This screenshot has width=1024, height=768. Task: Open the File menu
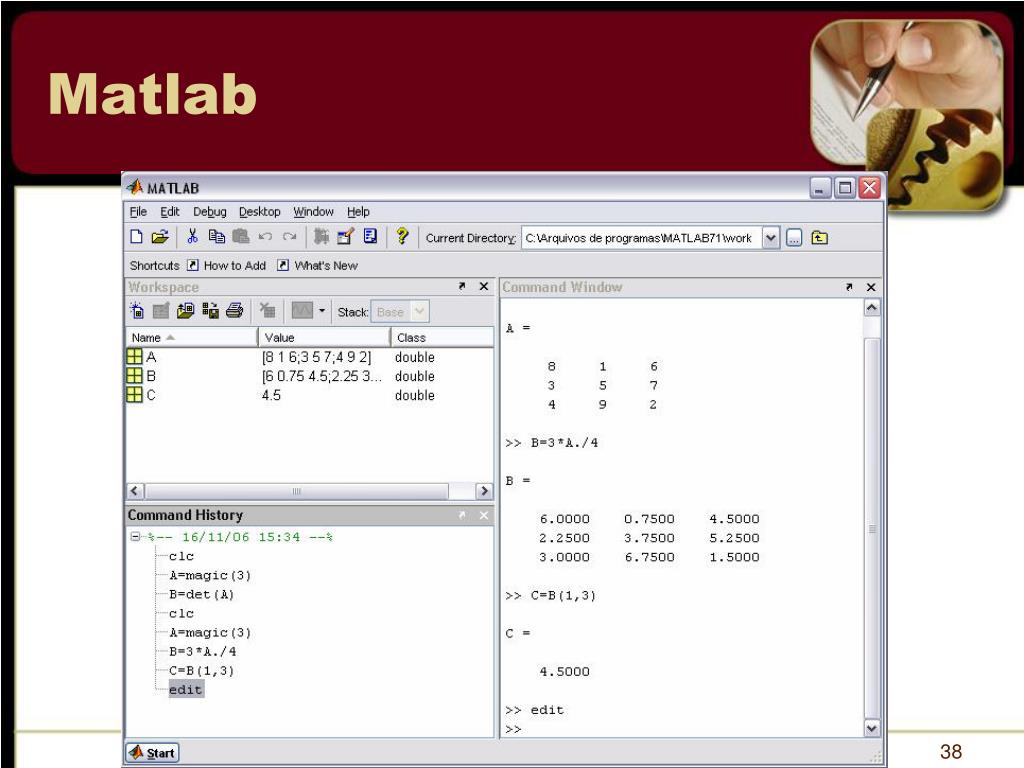[138, 212]
